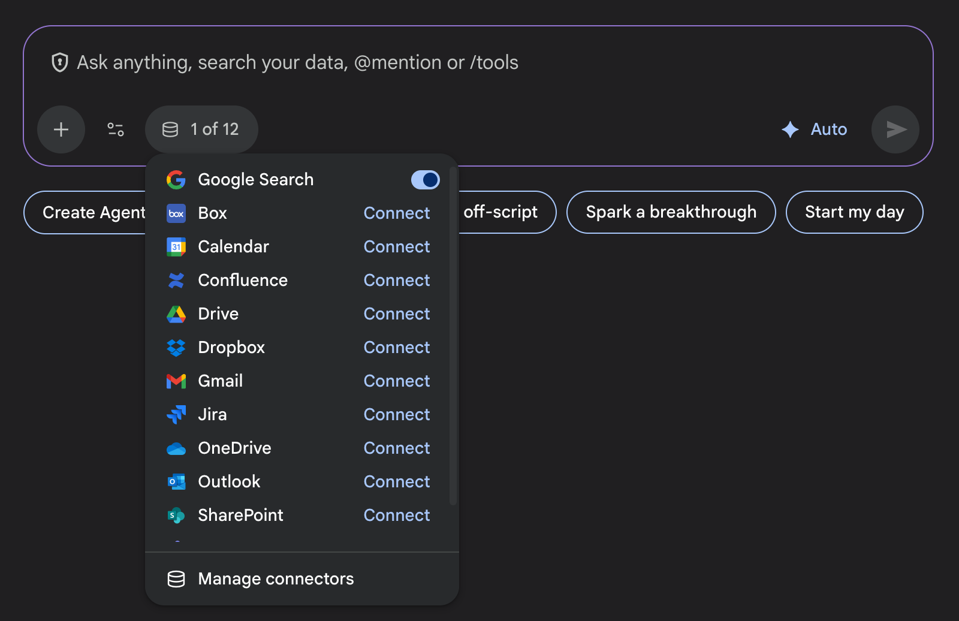Screen dimensions: 959x621
Task: Click the shield icon in prompt box
Action: click(60, 63)
